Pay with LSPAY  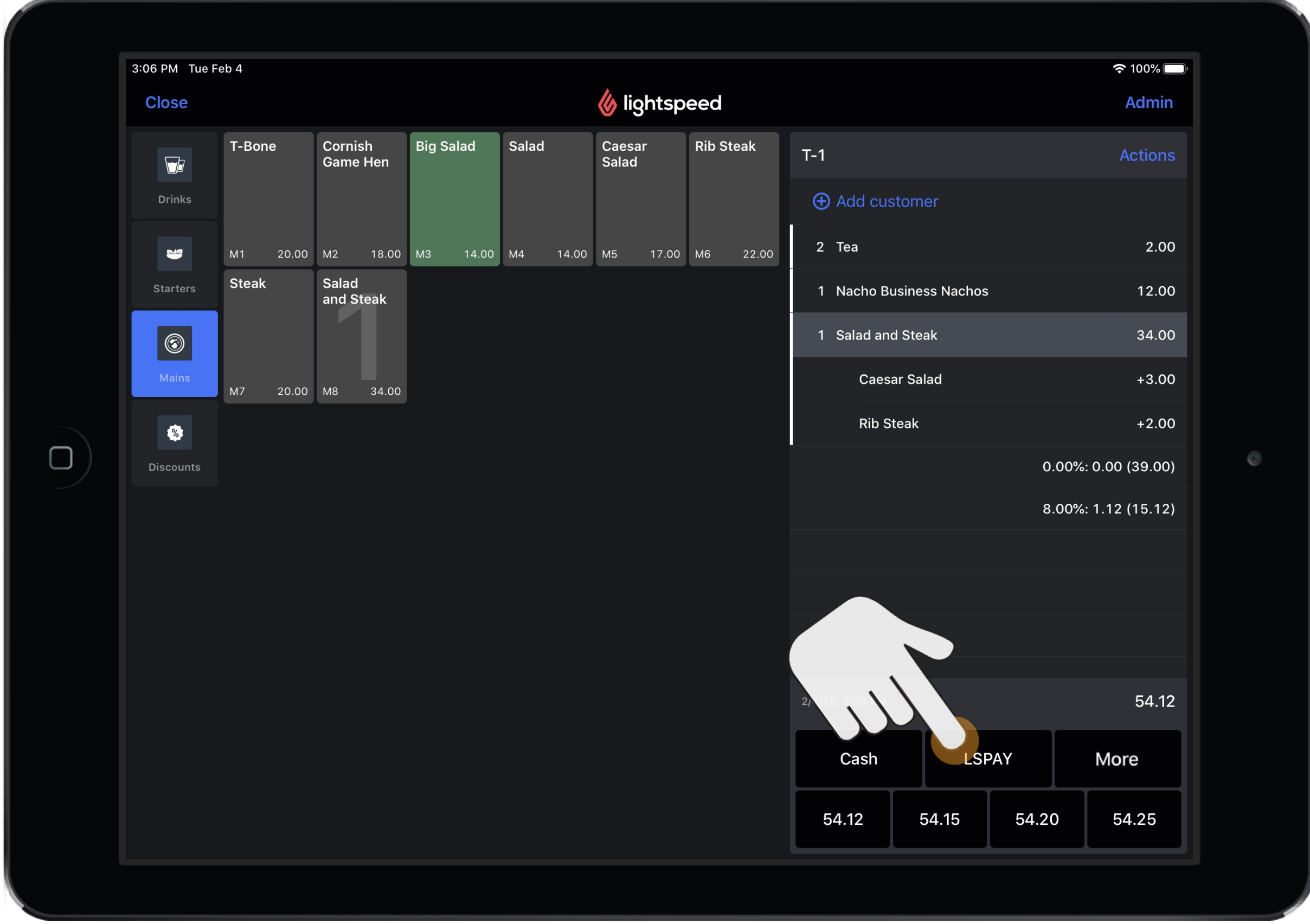click(x=987, y=759)
